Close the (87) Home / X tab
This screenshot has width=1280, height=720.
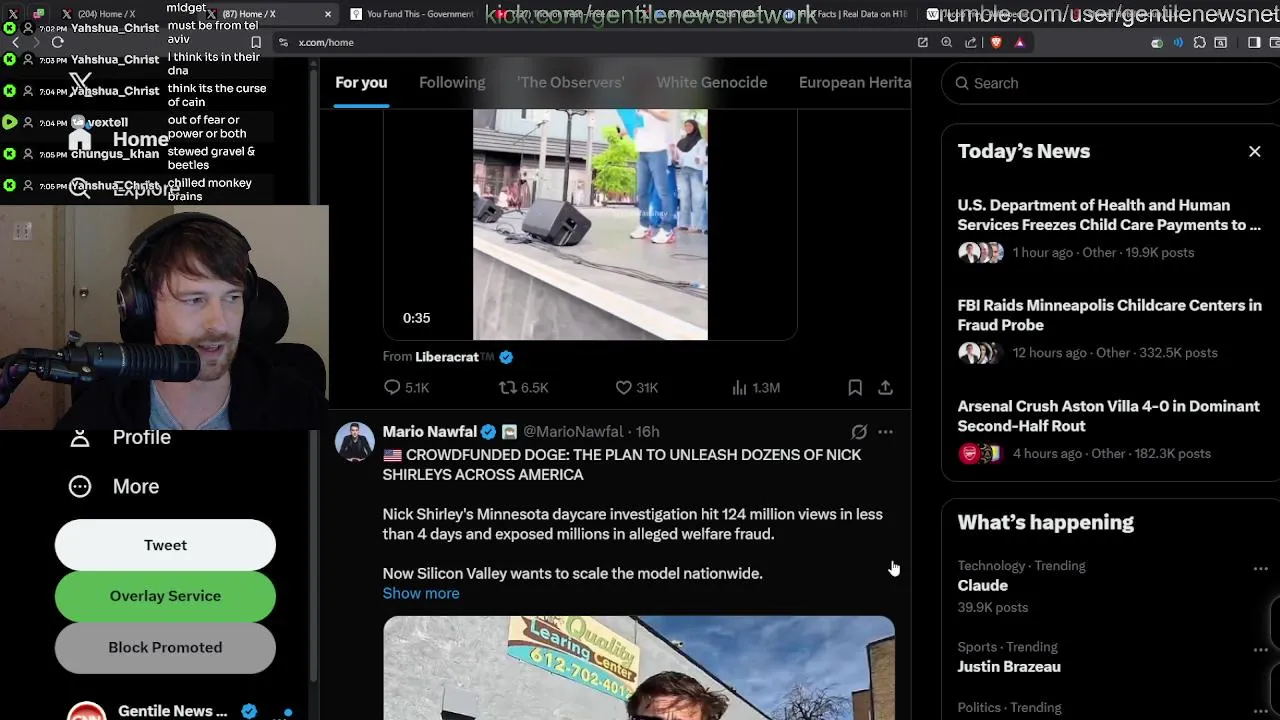tap(327, 14)
